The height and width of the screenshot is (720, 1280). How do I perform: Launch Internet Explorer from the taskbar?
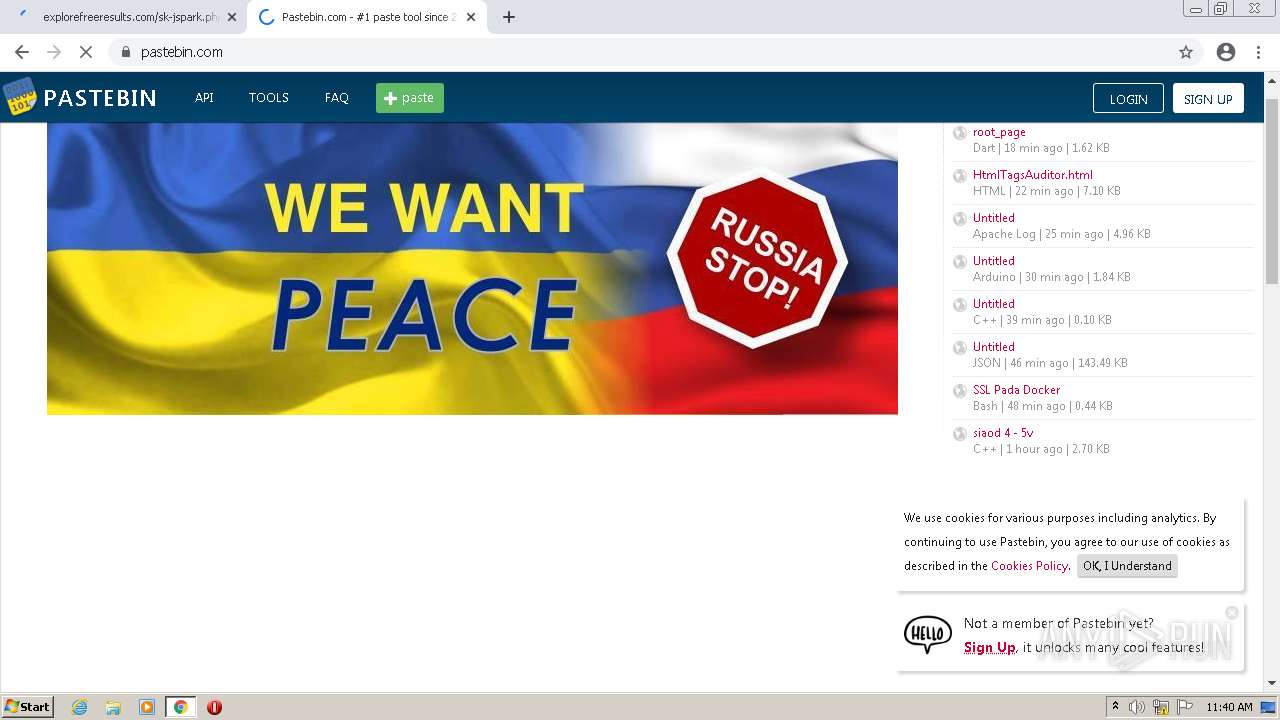pos(79,707)
